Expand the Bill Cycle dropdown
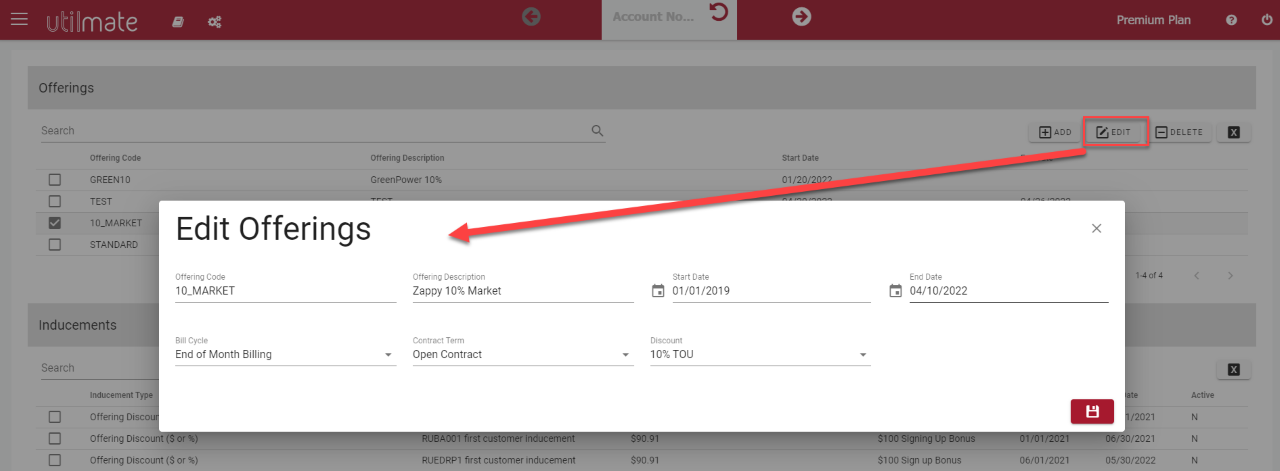The width and height of the screenshot is (1280, 471). coord(388,355)
